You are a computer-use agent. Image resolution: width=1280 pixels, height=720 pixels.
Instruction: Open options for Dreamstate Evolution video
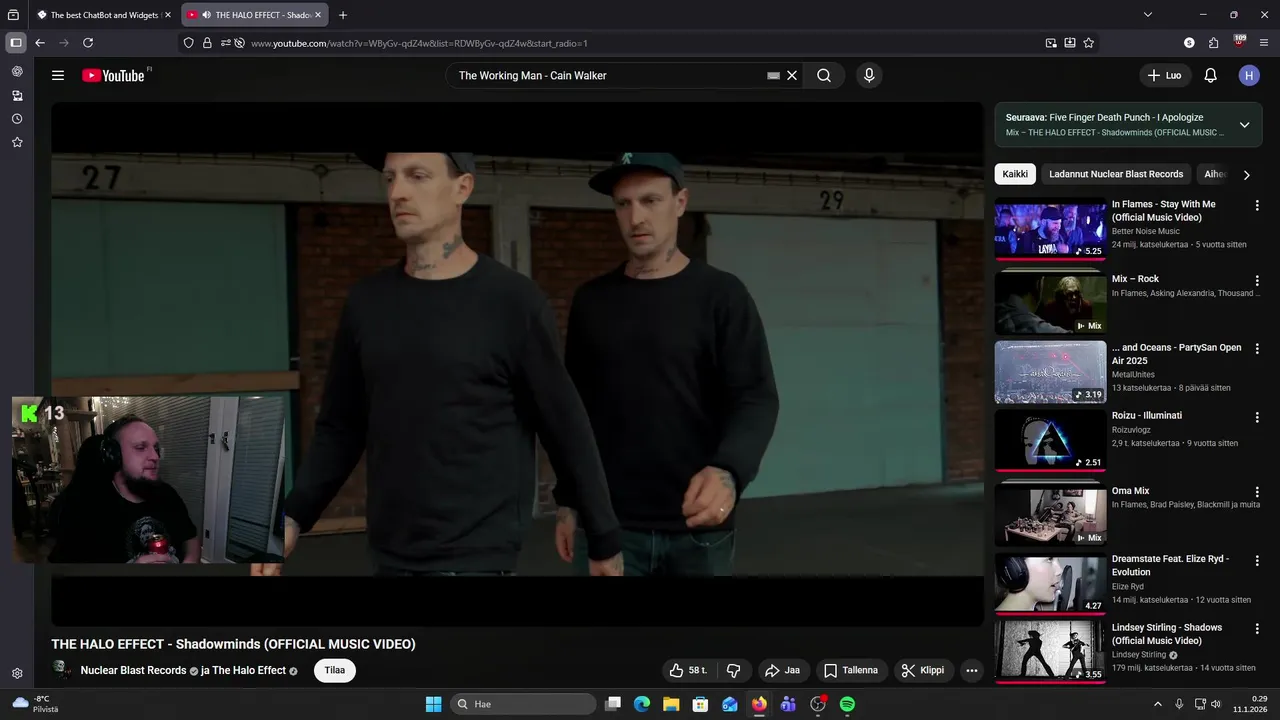coord(1257,560)
